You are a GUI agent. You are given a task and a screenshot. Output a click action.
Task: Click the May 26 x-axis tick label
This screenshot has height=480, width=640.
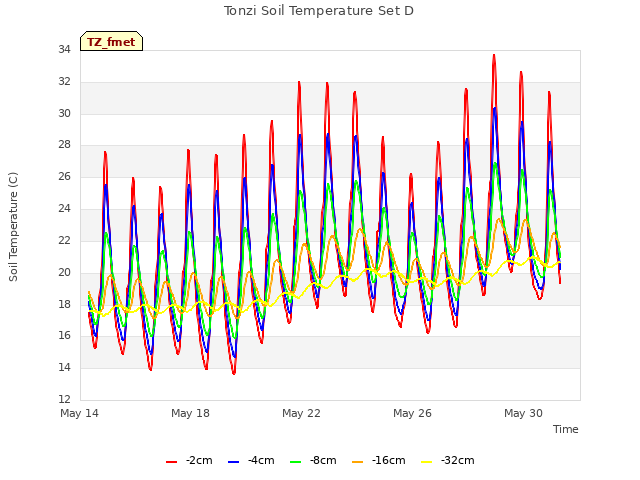point(413,413)
